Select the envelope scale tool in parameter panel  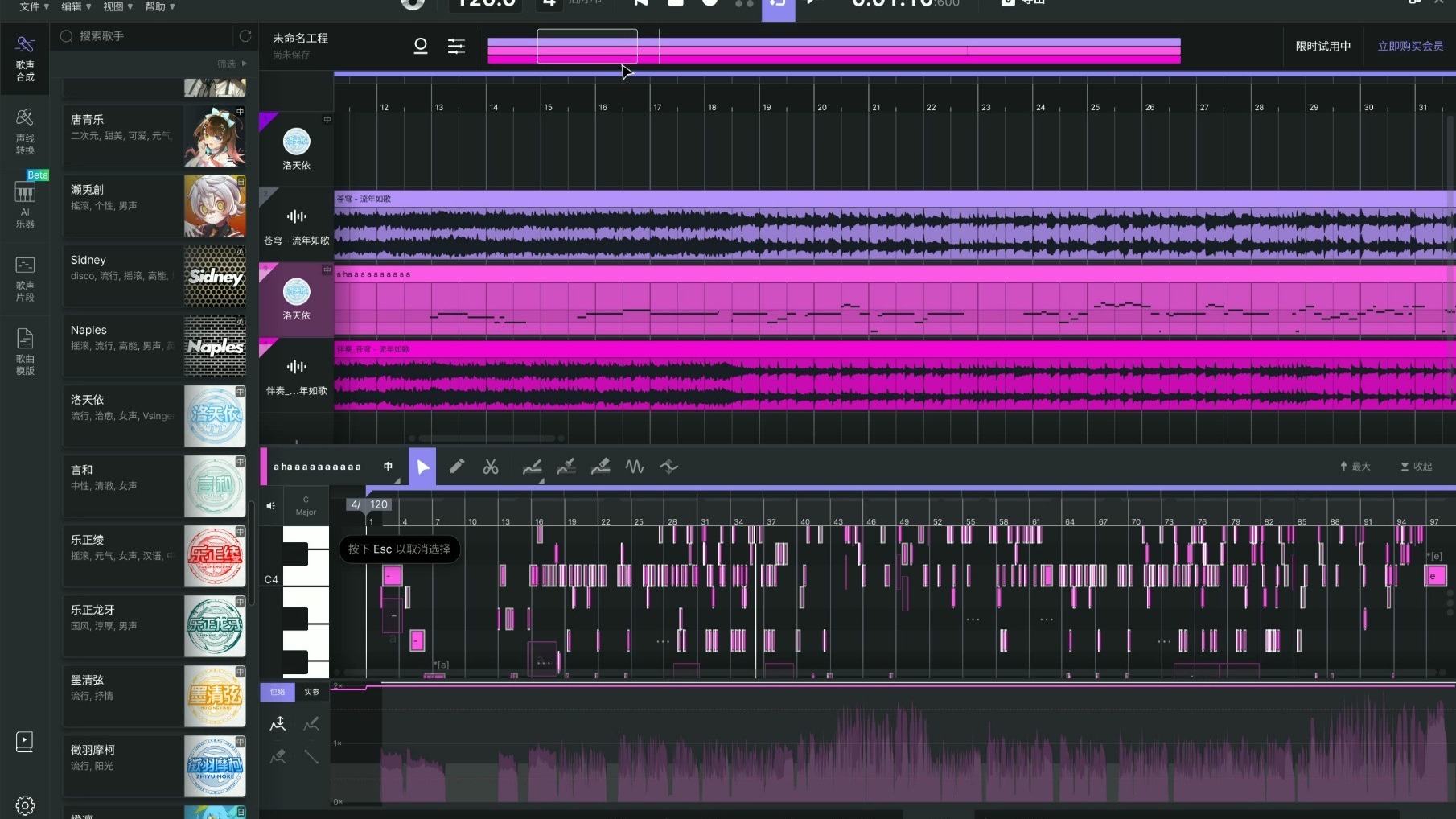point(278,724)
